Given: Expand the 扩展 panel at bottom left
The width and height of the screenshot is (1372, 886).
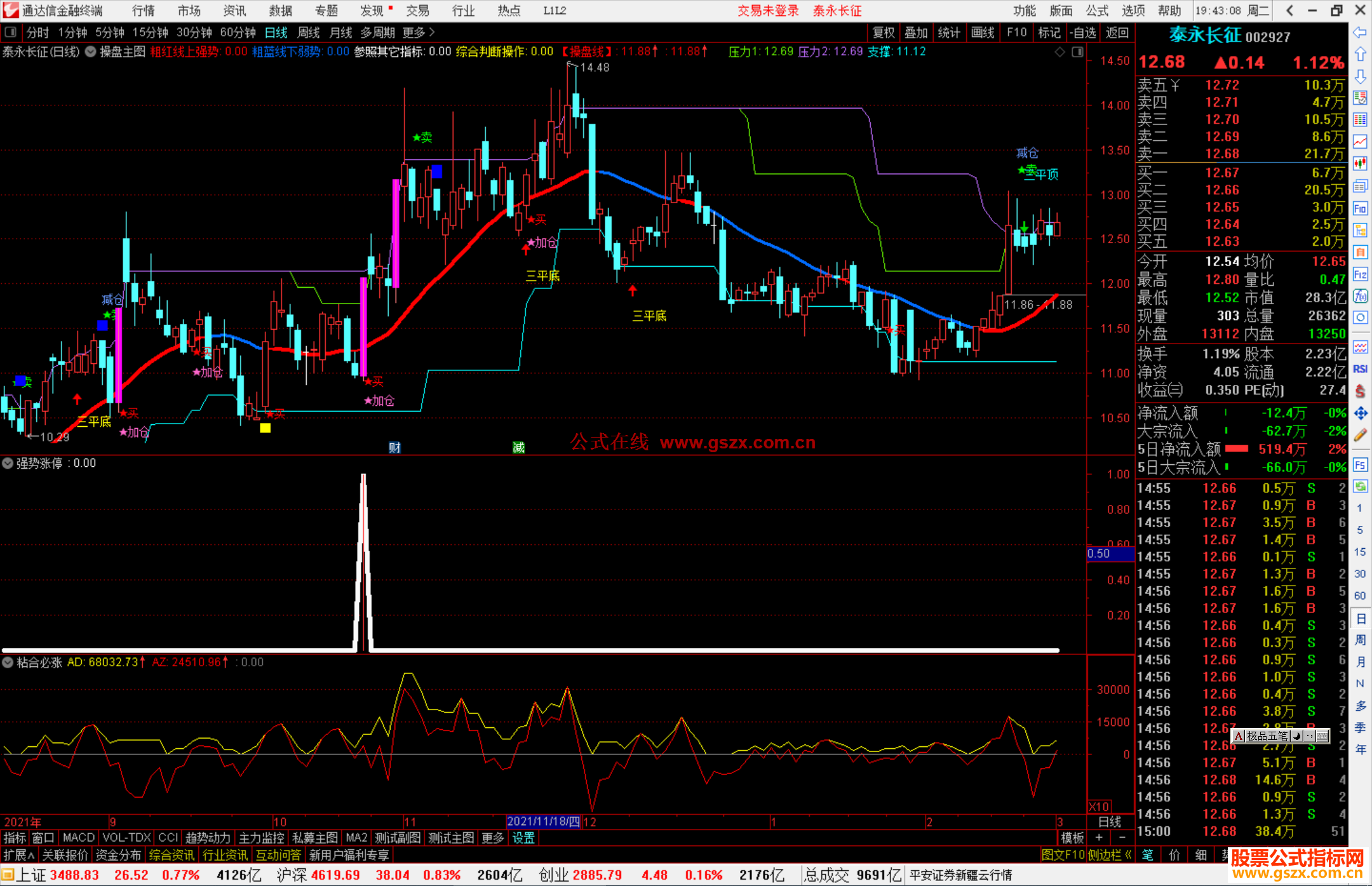Looking at the screenshot, I should [19, 855].
